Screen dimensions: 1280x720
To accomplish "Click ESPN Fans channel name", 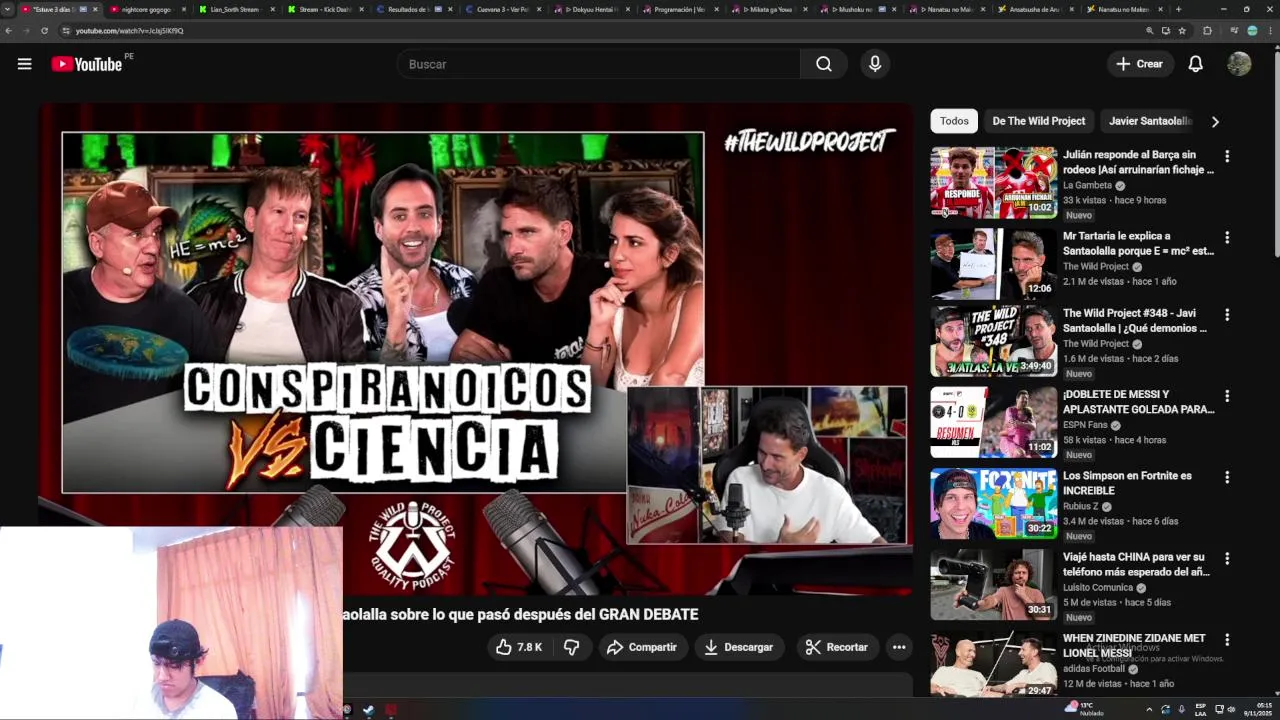I will [1085, 425].
